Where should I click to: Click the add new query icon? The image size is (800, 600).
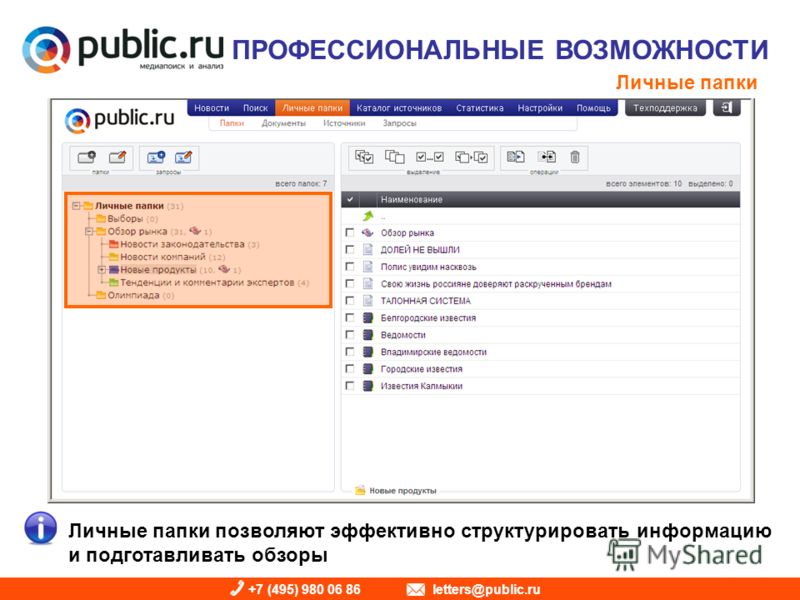156,157
